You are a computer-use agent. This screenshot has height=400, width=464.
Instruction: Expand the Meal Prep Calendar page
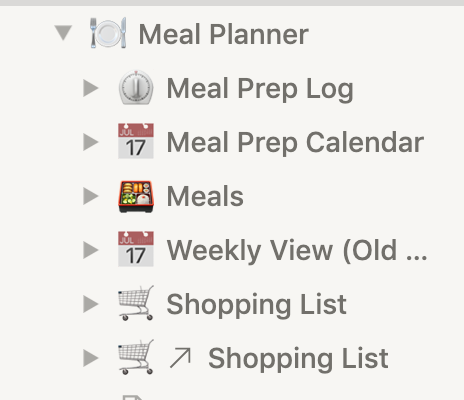tap(91, 142)
